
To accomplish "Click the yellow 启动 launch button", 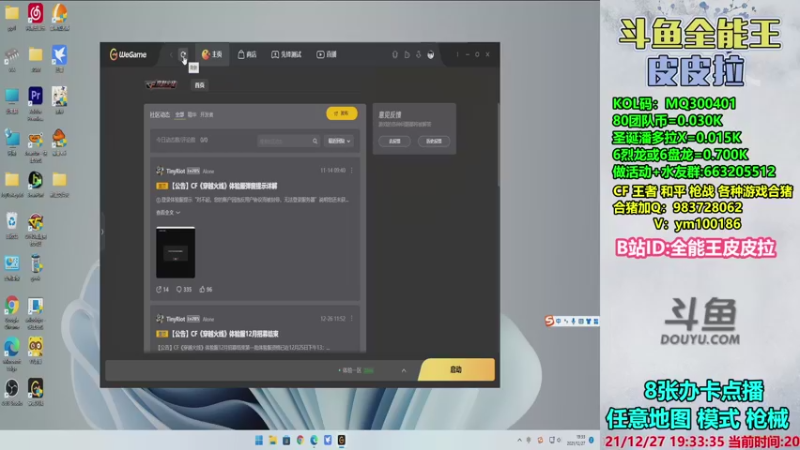I will click(x=456, y=370).
